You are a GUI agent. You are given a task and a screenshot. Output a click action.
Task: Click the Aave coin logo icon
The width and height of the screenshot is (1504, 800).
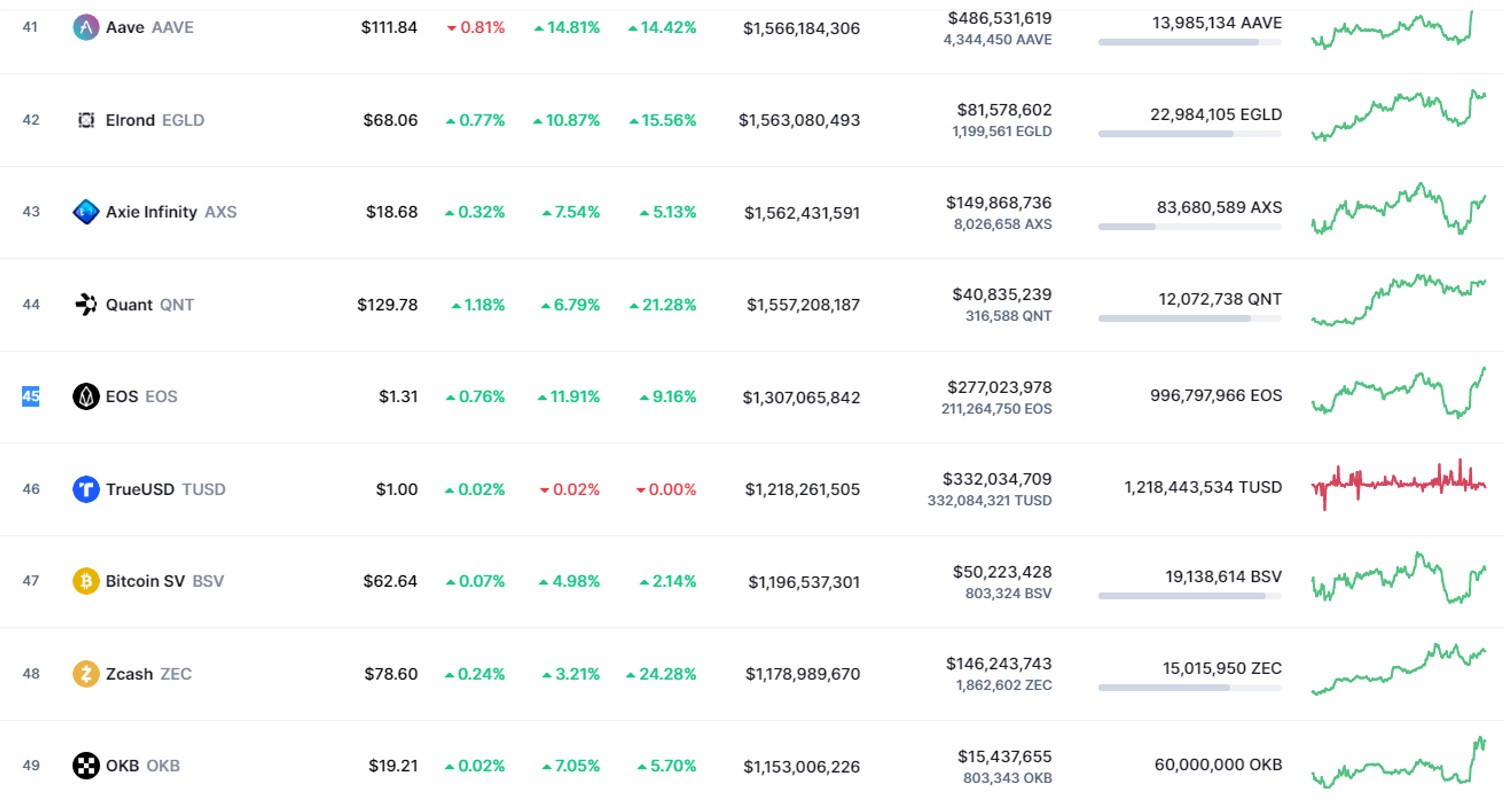point(86,27)
